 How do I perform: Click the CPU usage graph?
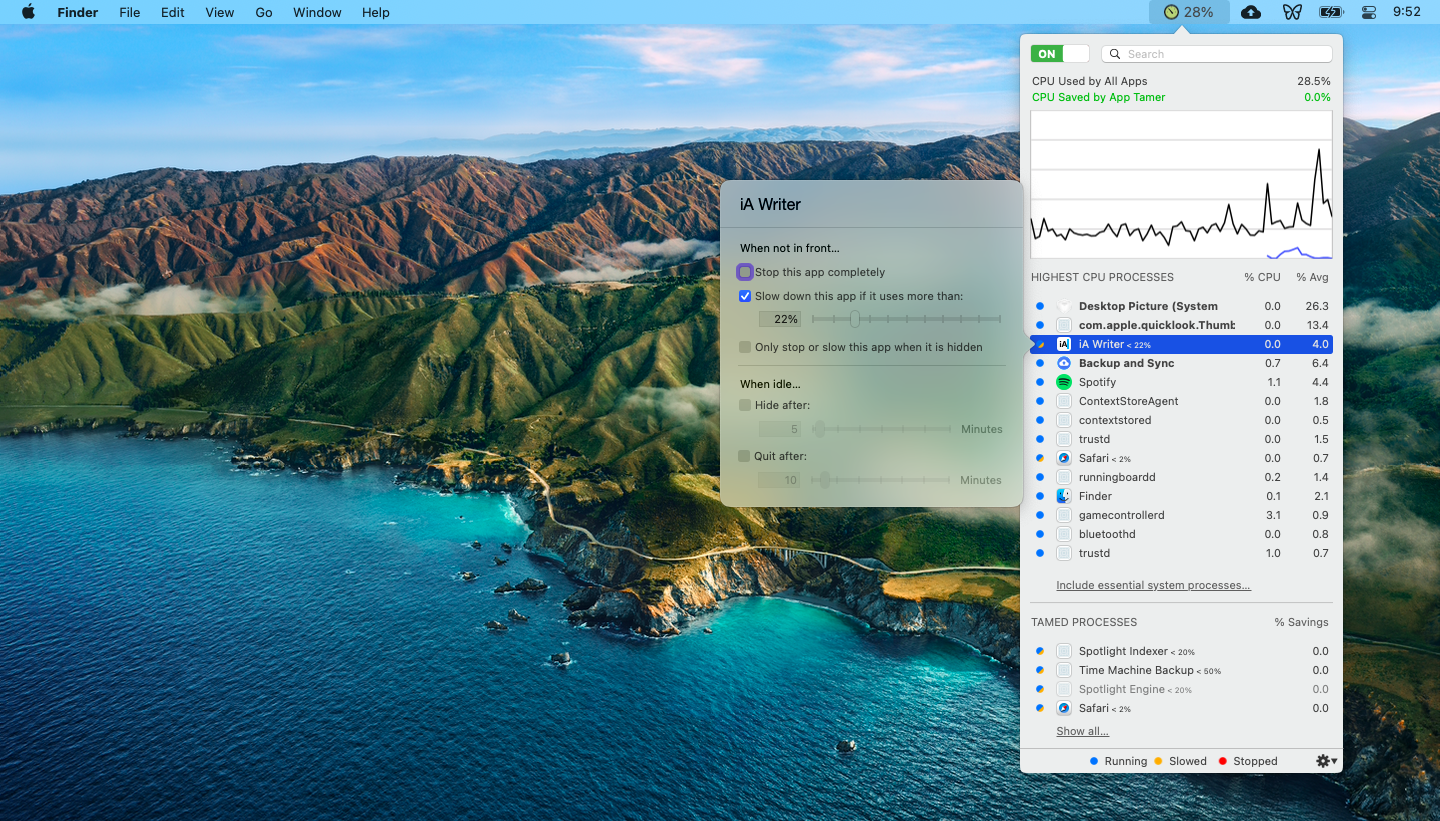pos(1181,185)
